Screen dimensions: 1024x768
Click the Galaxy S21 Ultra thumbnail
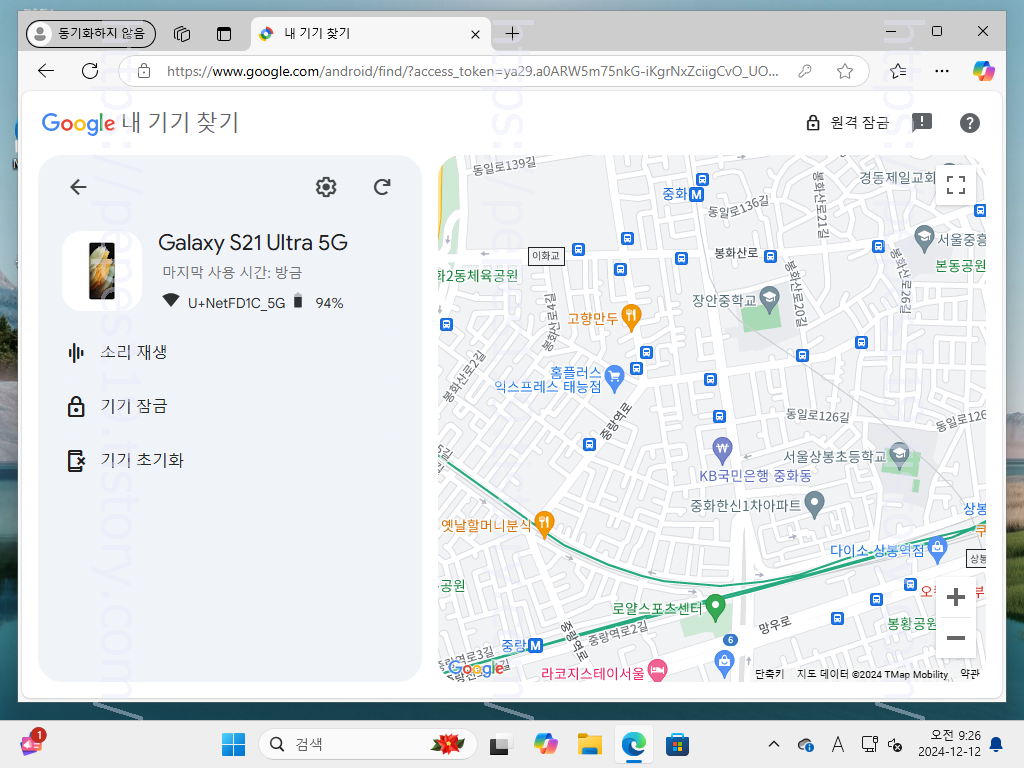[x=102, y=271]
